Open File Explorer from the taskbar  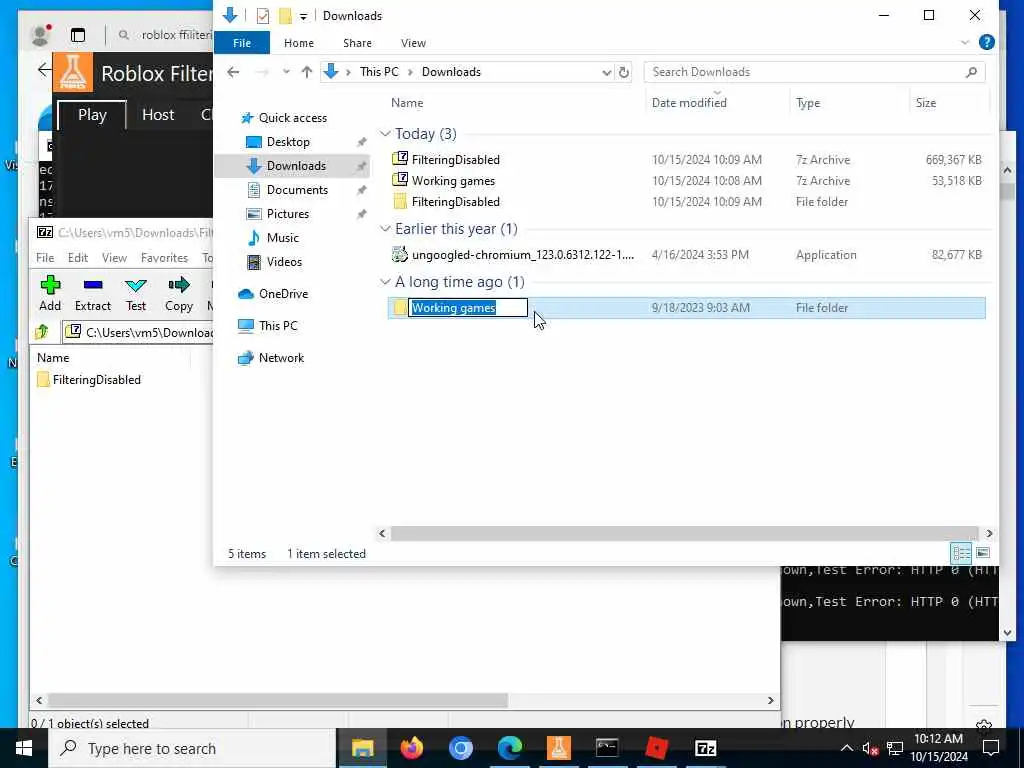tap(362, 748)
